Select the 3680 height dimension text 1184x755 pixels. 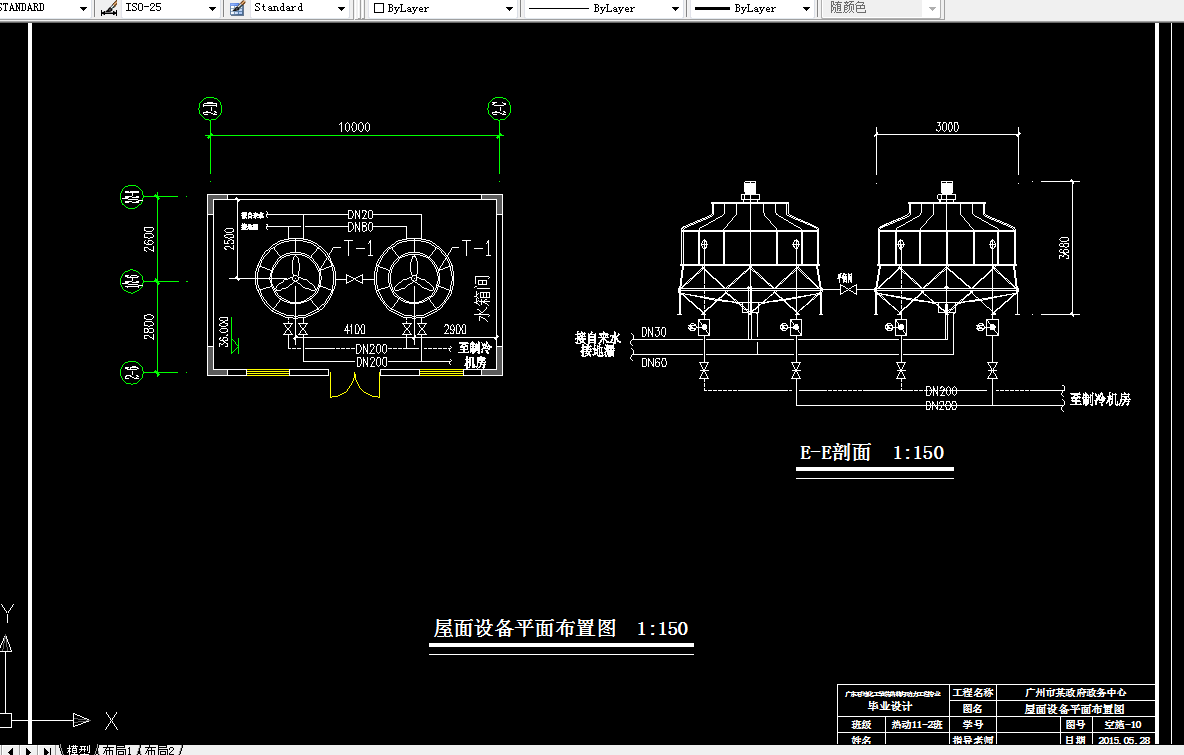click(x=1063, y=248)
